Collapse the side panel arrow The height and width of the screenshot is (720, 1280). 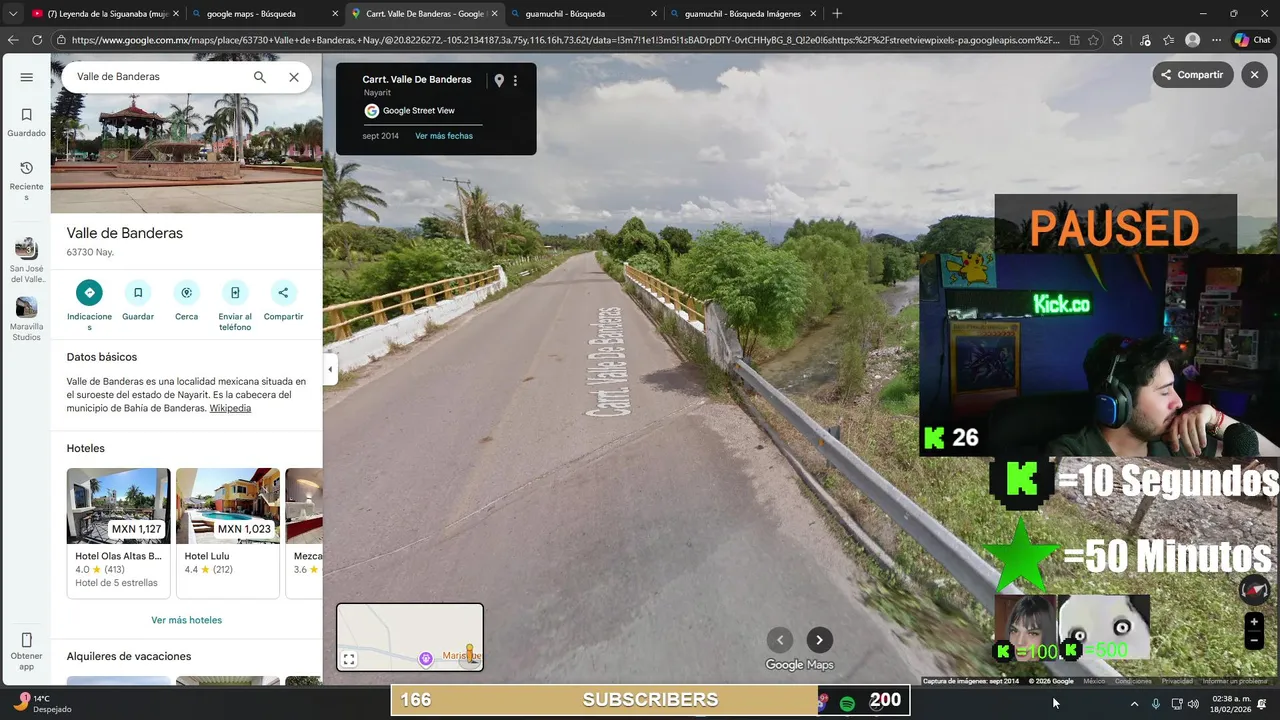(330, 369)
